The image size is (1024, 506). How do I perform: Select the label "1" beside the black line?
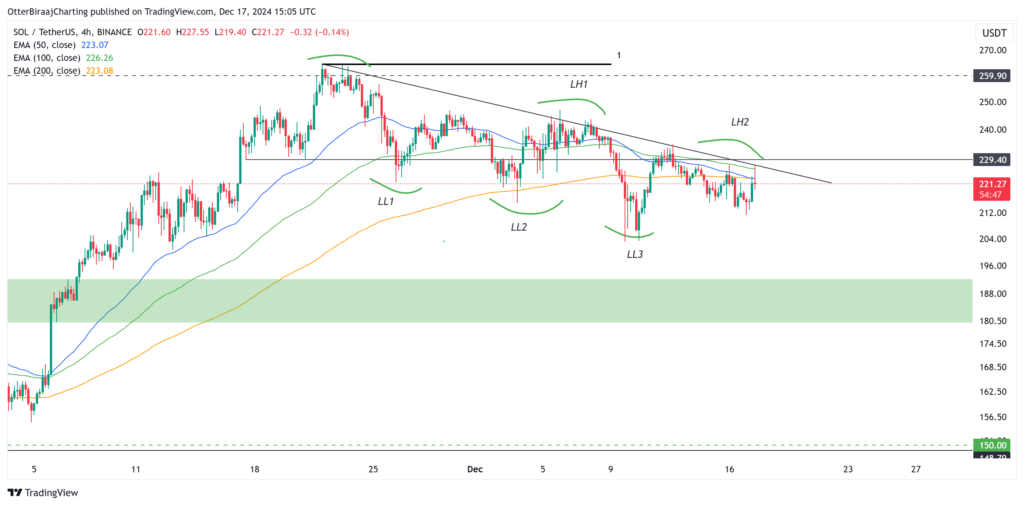[619, 55]
